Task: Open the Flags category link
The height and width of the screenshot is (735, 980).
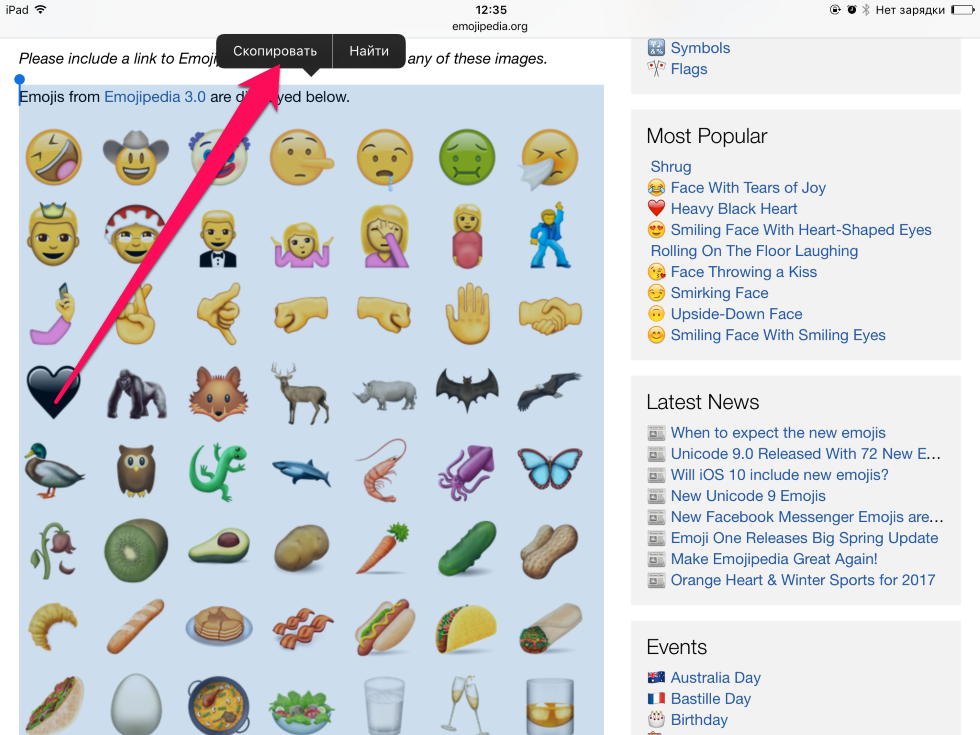Action: click(x=688, y=69)
